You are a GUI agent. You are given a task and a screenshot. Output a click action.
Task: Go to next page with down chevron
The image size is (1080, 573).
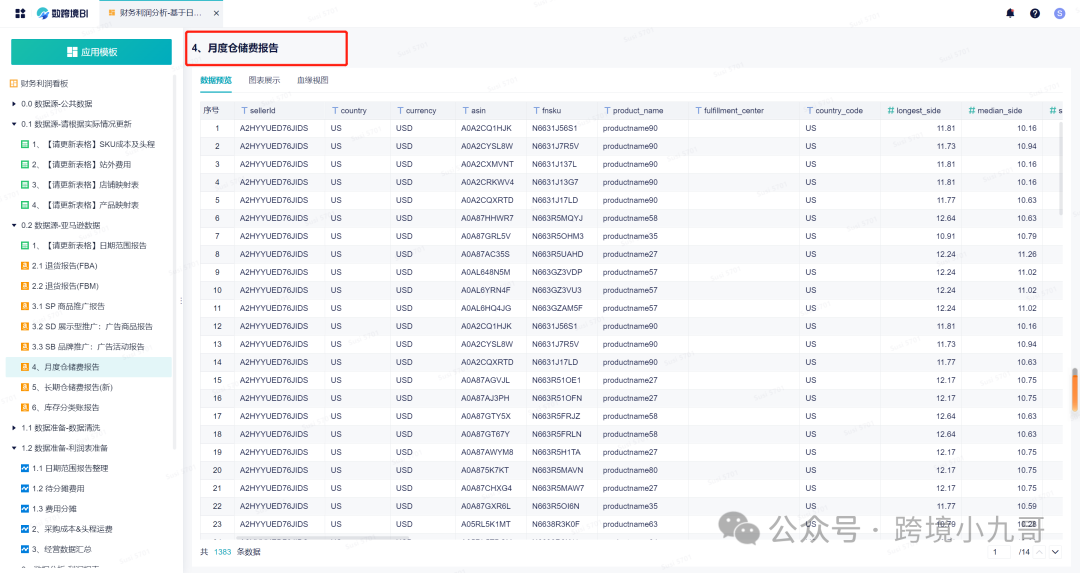click(1056, 552)
